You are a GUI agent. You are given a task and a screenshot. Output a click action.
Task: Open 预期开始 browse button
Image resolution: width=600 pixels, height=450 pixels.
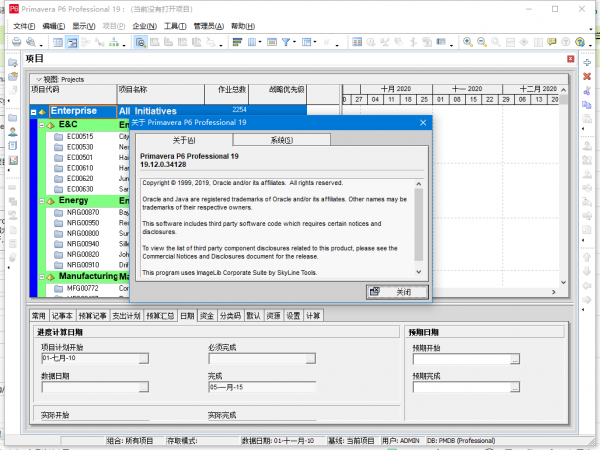515,359
